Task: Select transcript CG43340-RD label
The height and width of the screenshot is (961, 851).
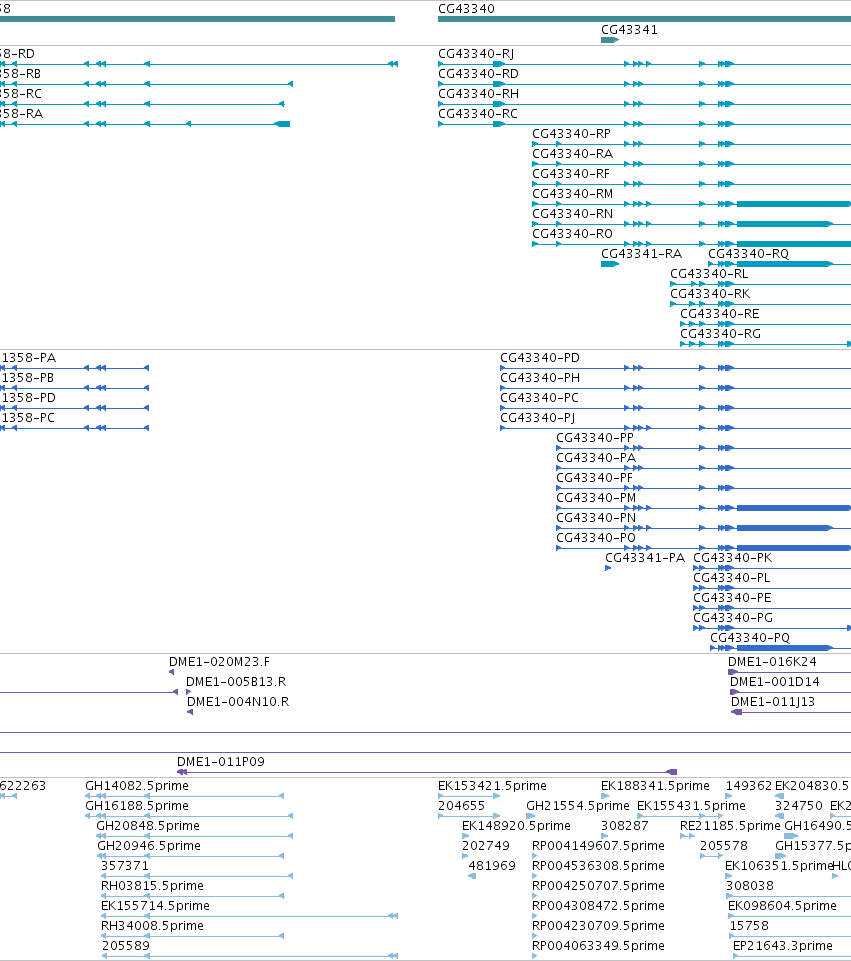Action: [478, 74]
